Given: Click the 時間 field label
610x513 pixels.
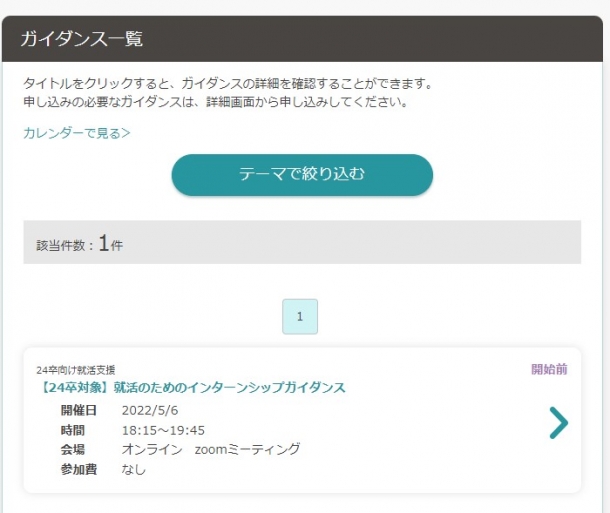Looking at the screenshot, I should point(73,431).
